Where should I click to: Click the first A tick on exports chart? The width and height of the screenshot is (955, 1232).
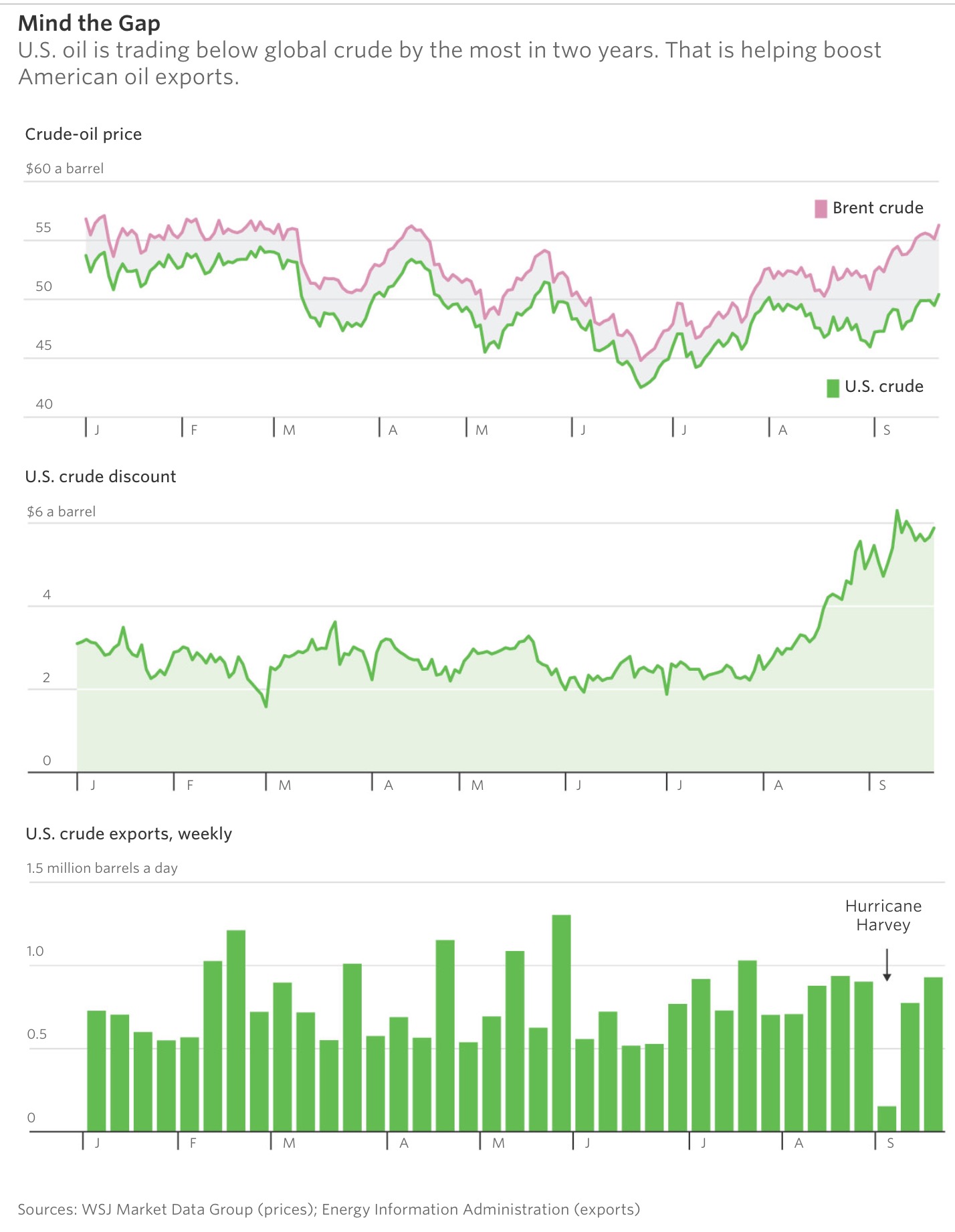click(403, 1143)
